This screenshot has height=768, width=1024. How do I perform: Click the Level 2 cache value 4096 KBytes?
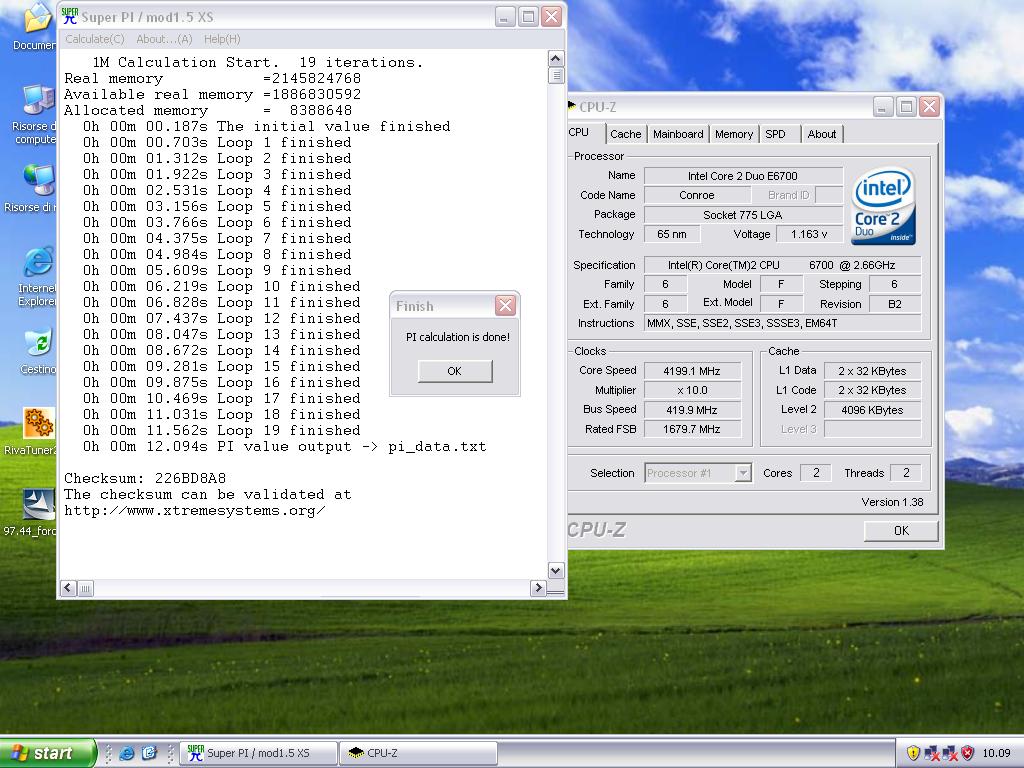point(872,409)
